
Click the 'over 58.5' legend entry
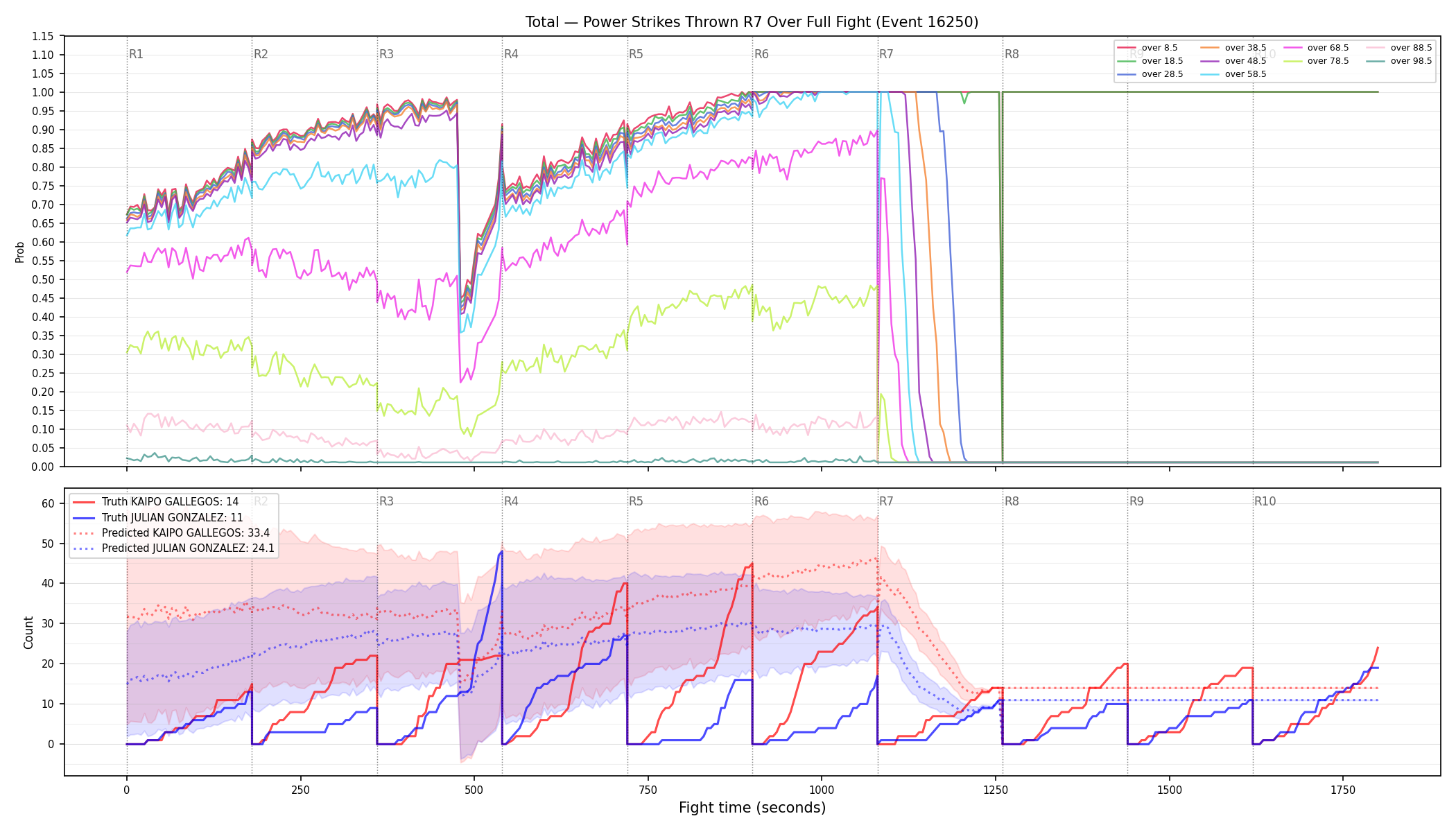point(1233,74)
